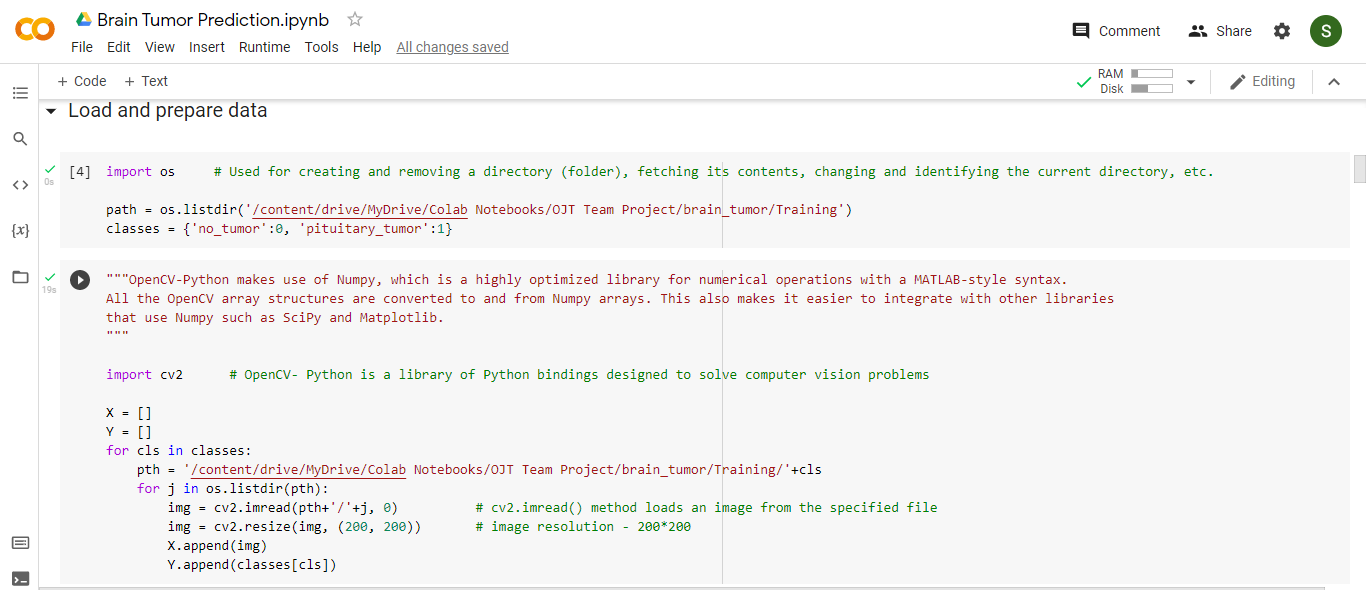The image size is (1366, 590).
Task: Open the Tools menu
Action: 321,47
